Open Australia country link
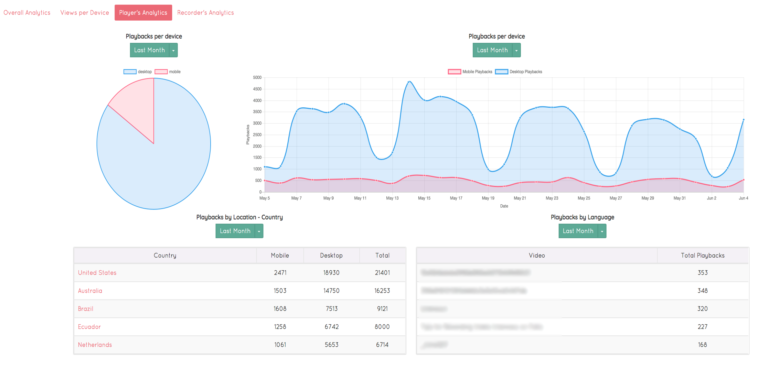Screen dimensions: 768x379 point(90,291)
